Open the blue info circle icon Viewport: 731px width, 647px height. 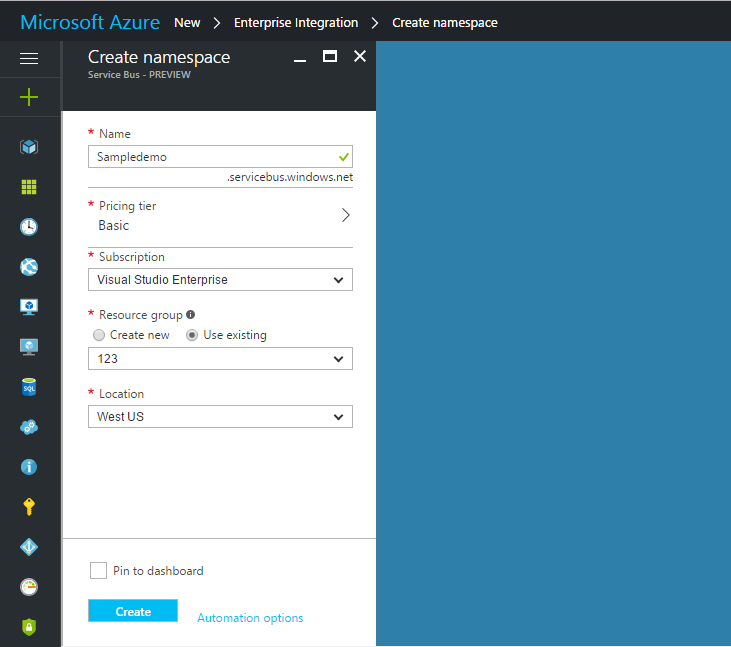coord(29,467)
